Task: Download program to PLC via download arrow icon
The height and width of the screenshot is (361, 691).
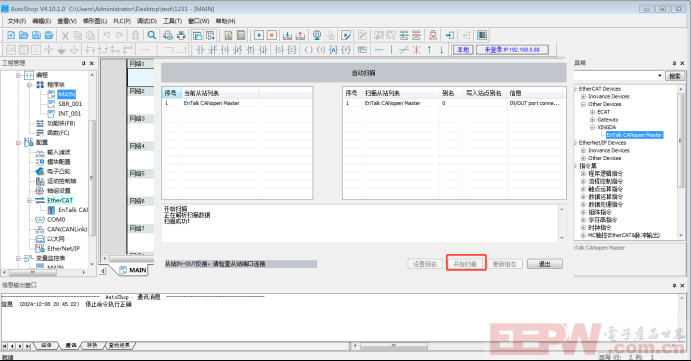Action: (x=287, y=35)
